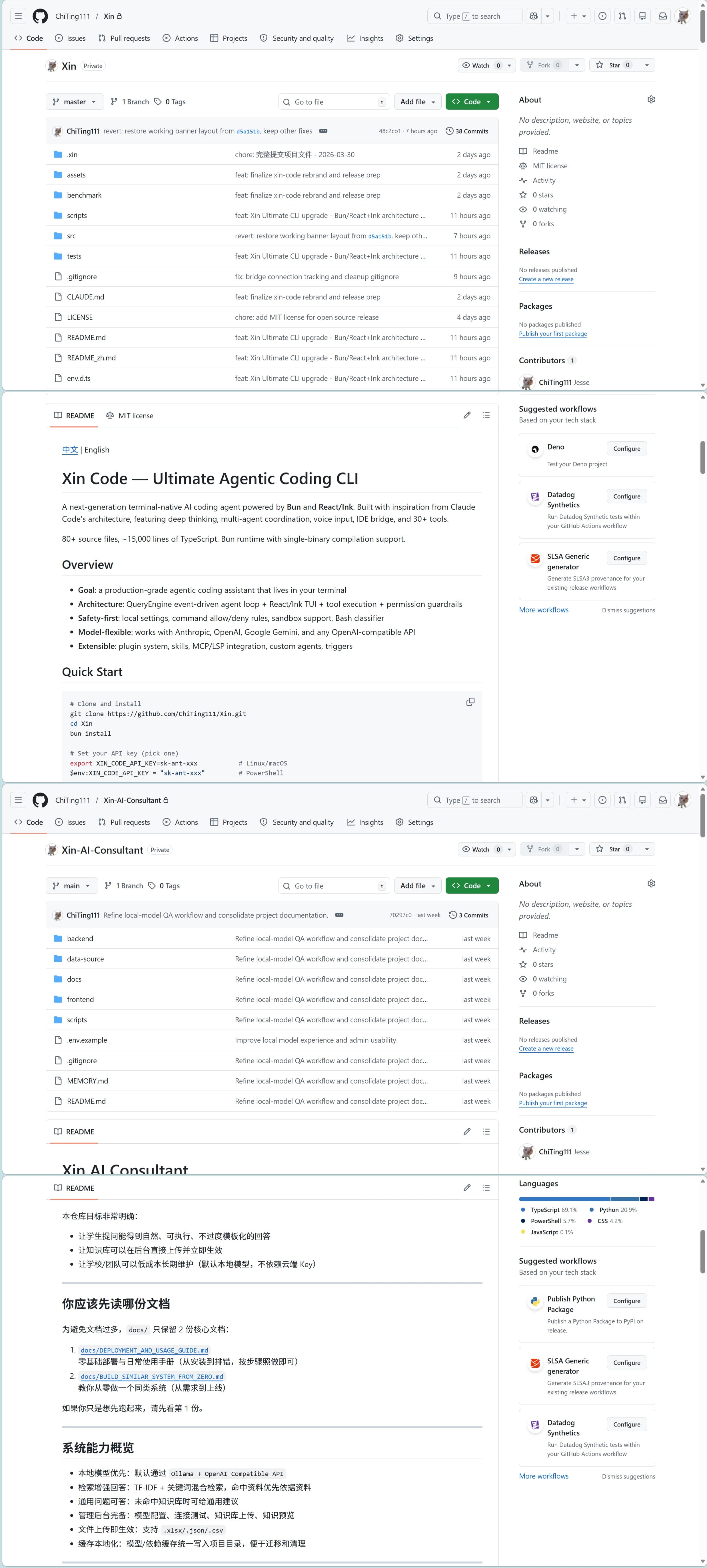707x1568 pixels.
Task: Expand commit message ellipsis in Xin-AI-Consultant repo
Action: (340, 915)
